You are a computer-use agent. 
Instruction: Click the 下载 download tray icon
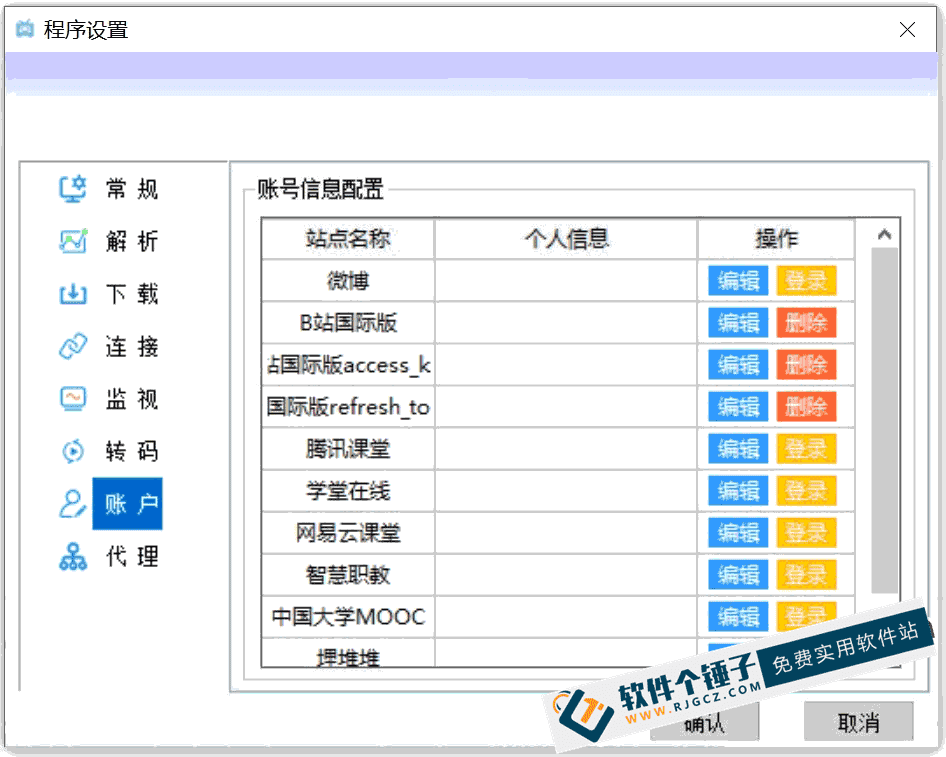(x=73, y=294)
